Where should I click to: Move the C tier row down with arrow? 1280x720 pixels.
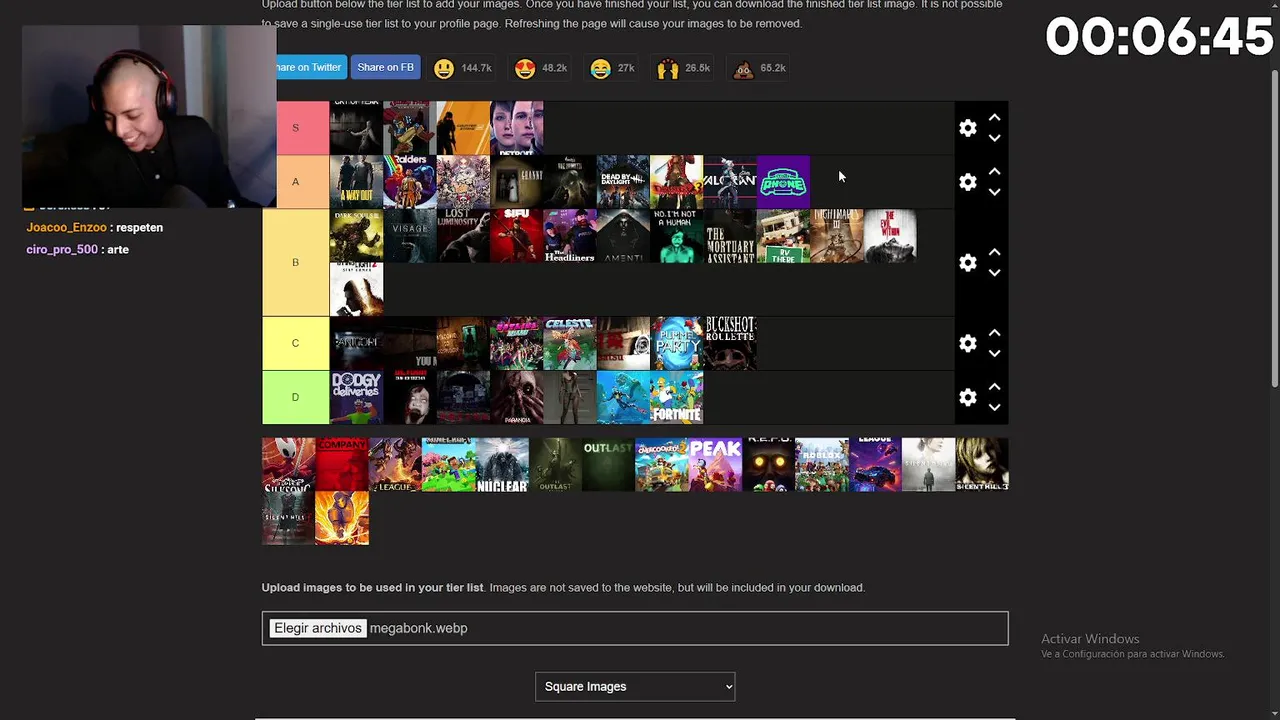[994, 353]
